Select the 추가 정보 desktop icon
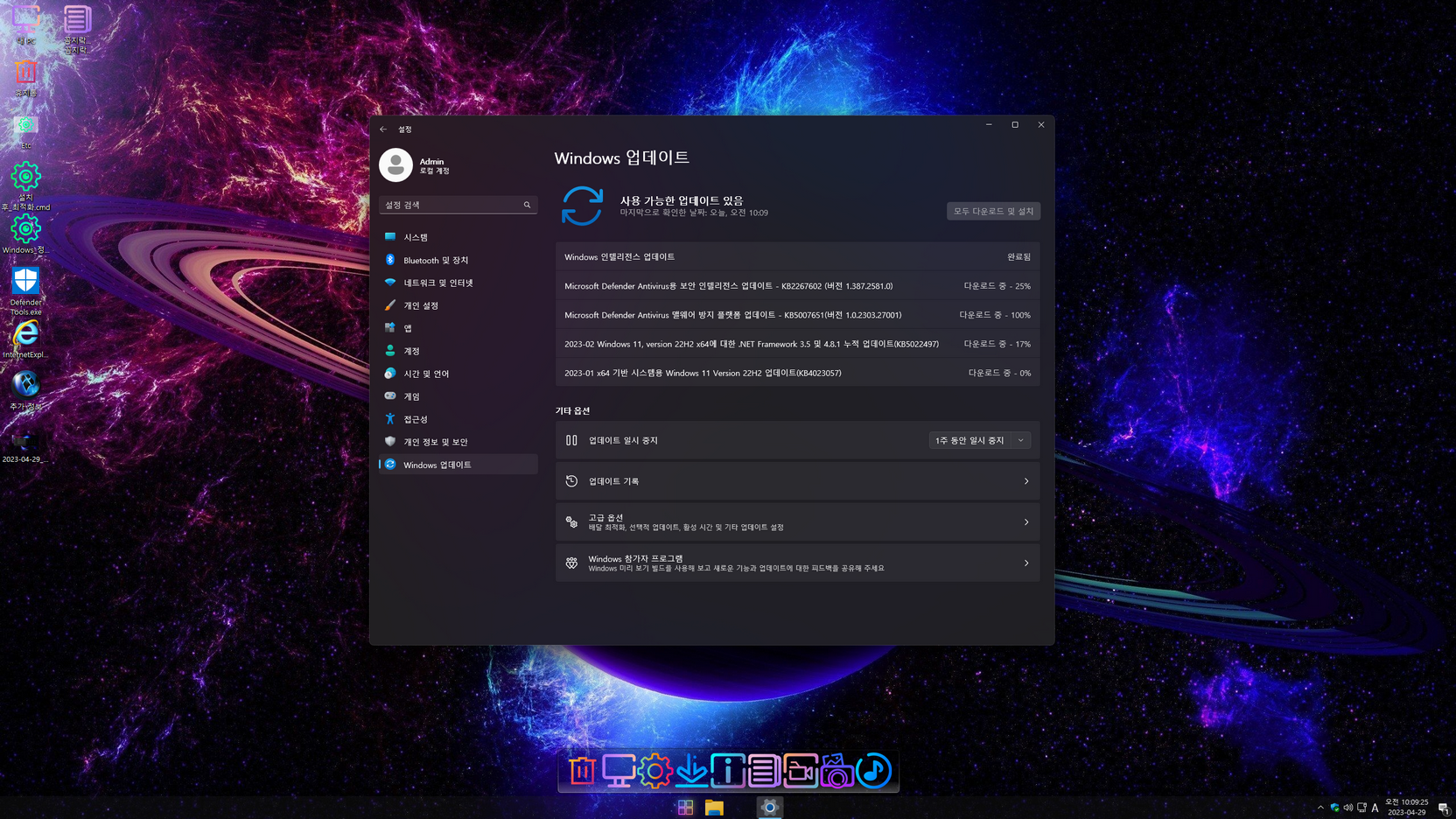The width and height of the screenshot is (1456, 819). [25, 391]
